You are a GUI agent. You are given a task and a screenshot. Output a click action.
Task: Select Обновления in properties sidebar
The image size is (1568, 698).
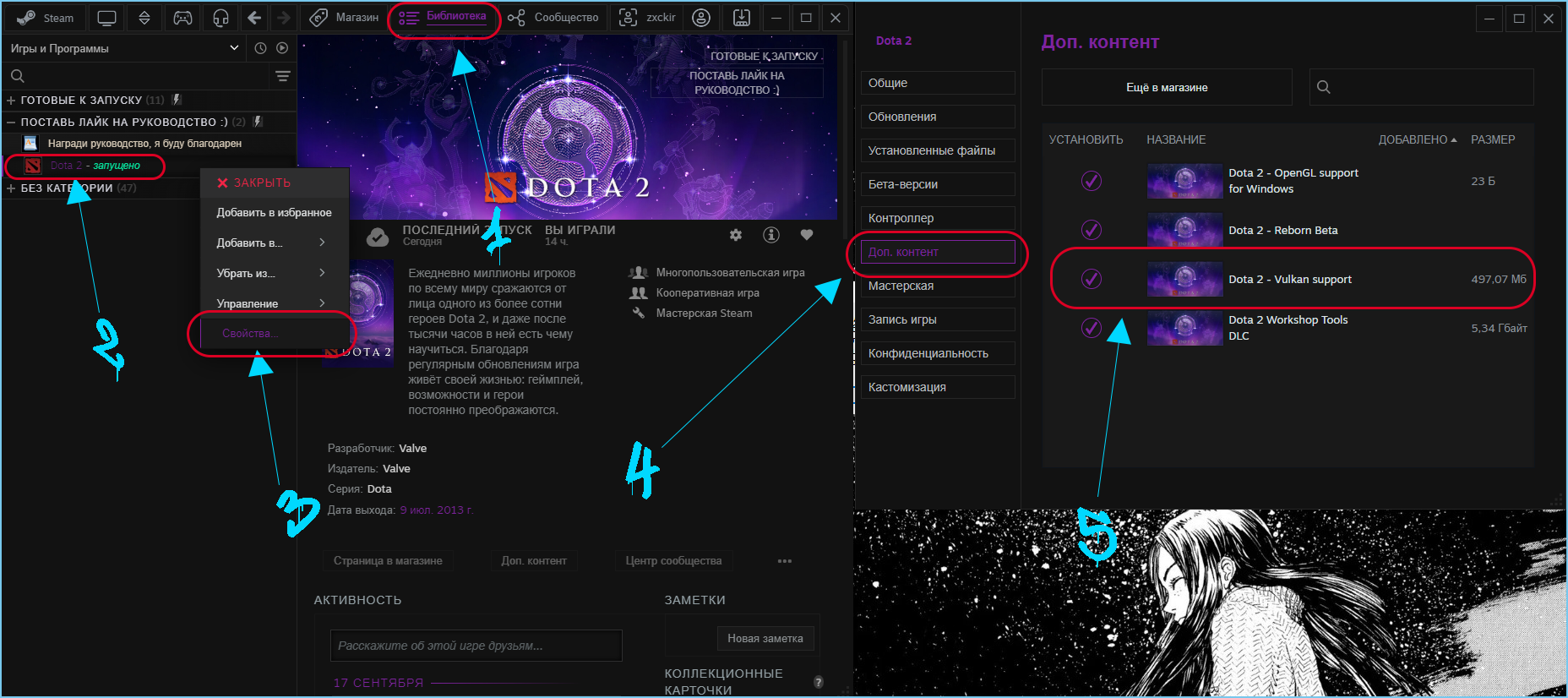[x=938, y=117]
